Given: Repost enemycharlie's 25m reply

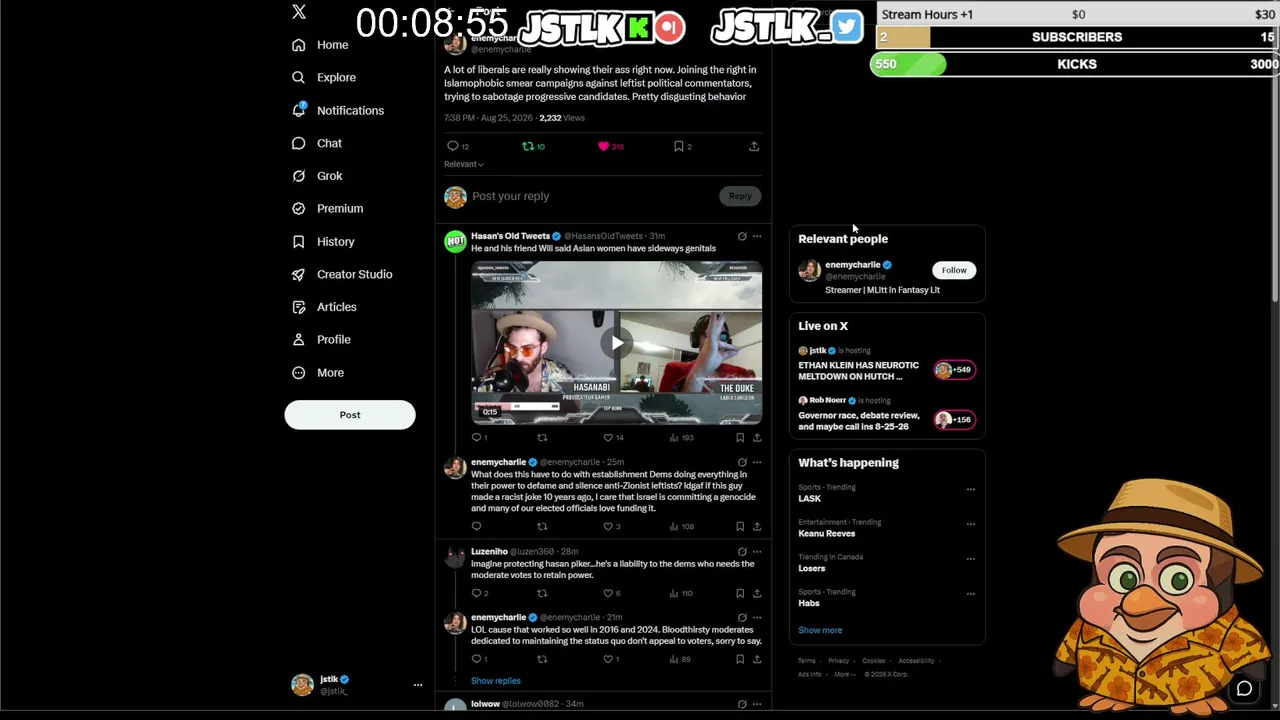Looking at the screenshot, I should 542,526.
